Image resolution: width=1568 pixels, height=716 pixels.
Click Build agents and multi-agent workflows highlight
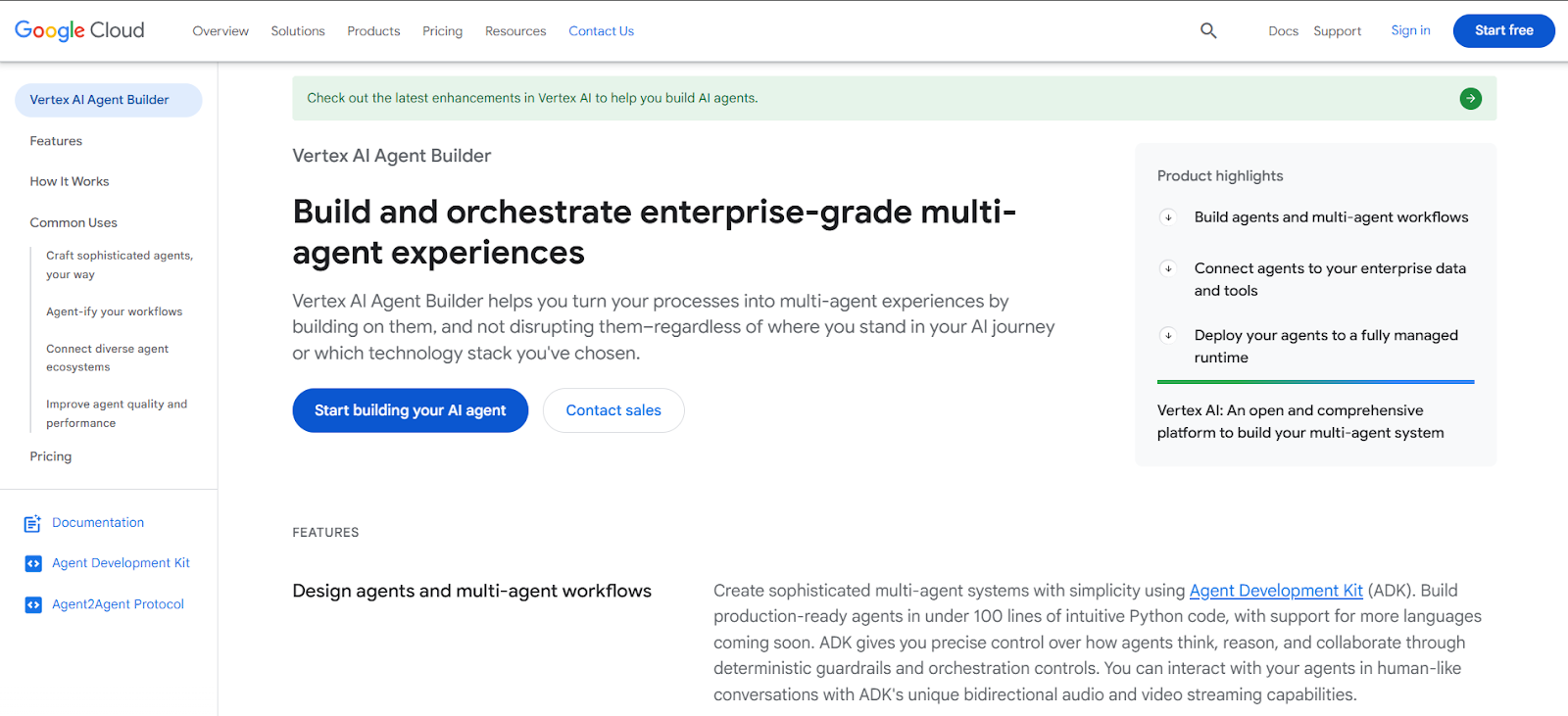1331,217
